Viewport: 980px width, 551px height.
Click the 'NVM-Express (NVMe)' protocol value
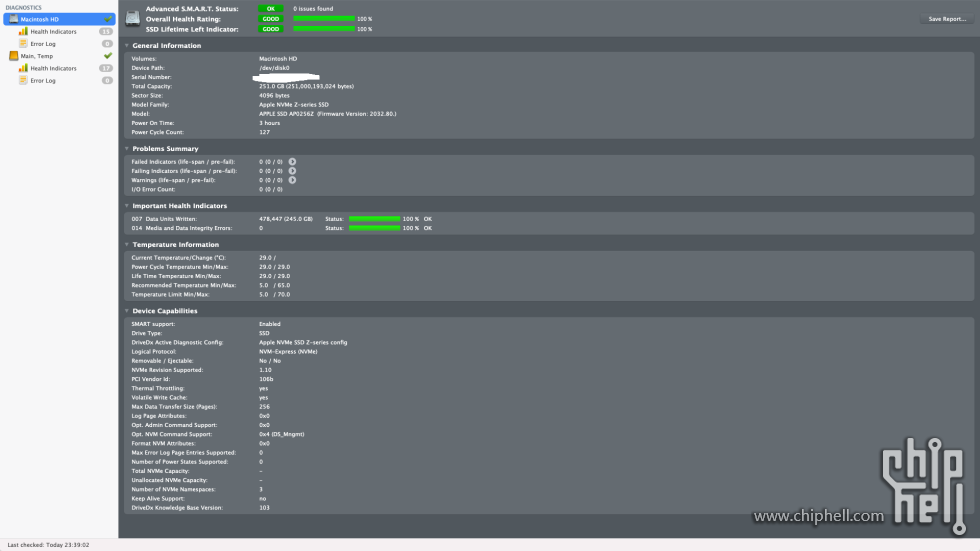pos(288,351)
